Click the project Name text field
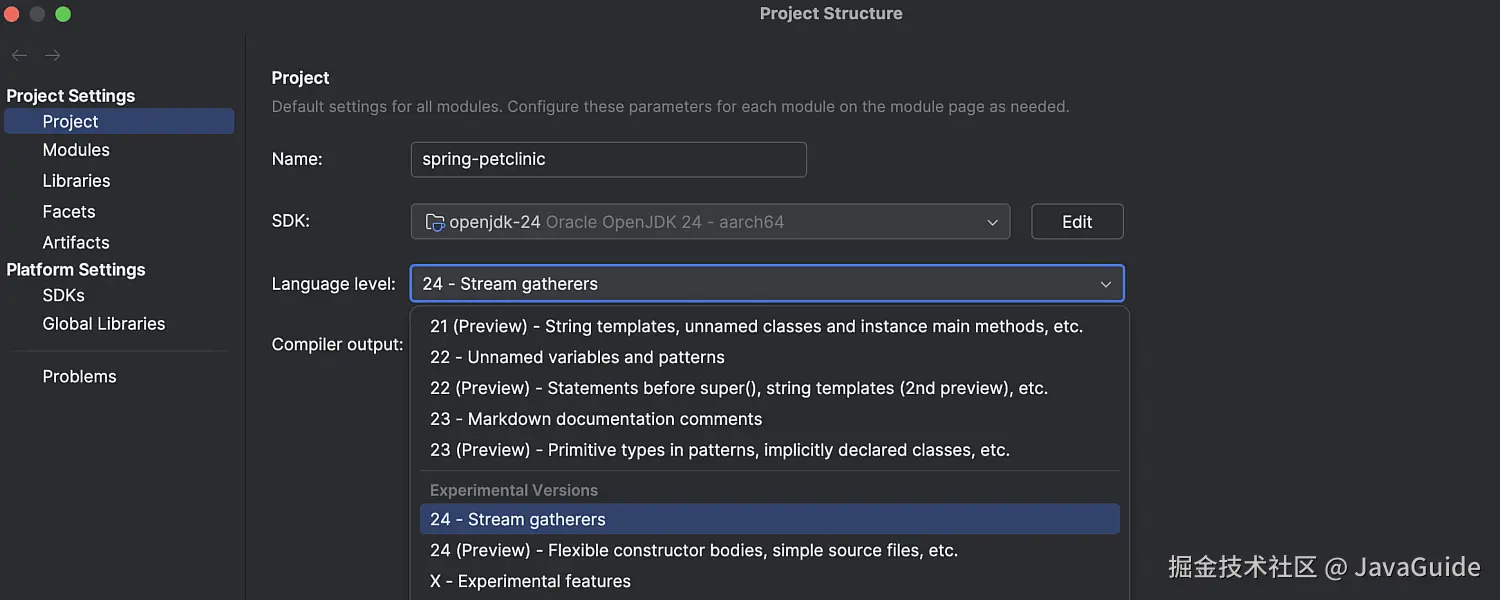1500x600 pixels. coord(608,160)
